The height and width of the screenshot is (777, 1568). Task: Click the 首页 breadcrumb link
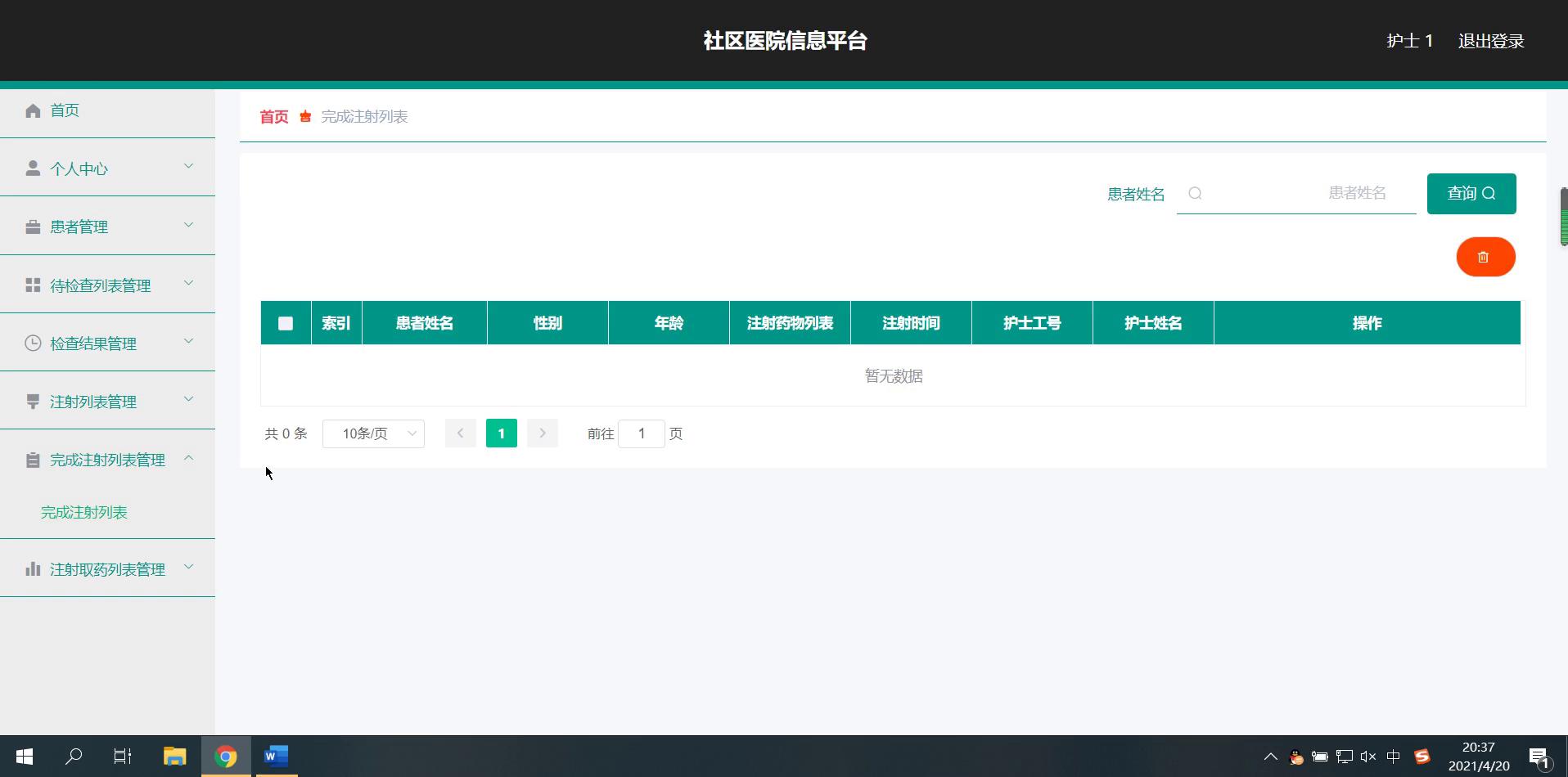[x=274, y=117]
